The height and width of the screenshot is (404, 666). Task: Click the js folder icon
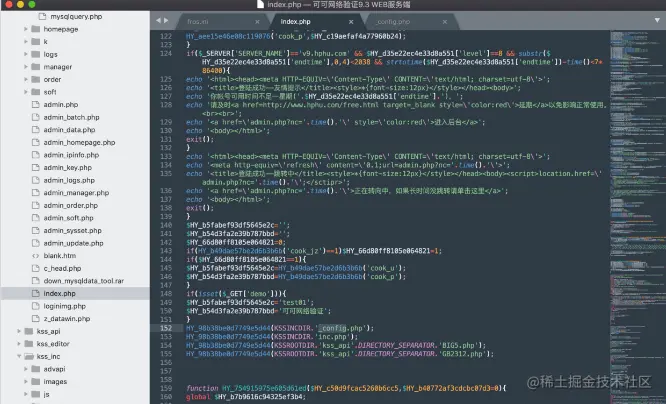[x=36, y=394]
